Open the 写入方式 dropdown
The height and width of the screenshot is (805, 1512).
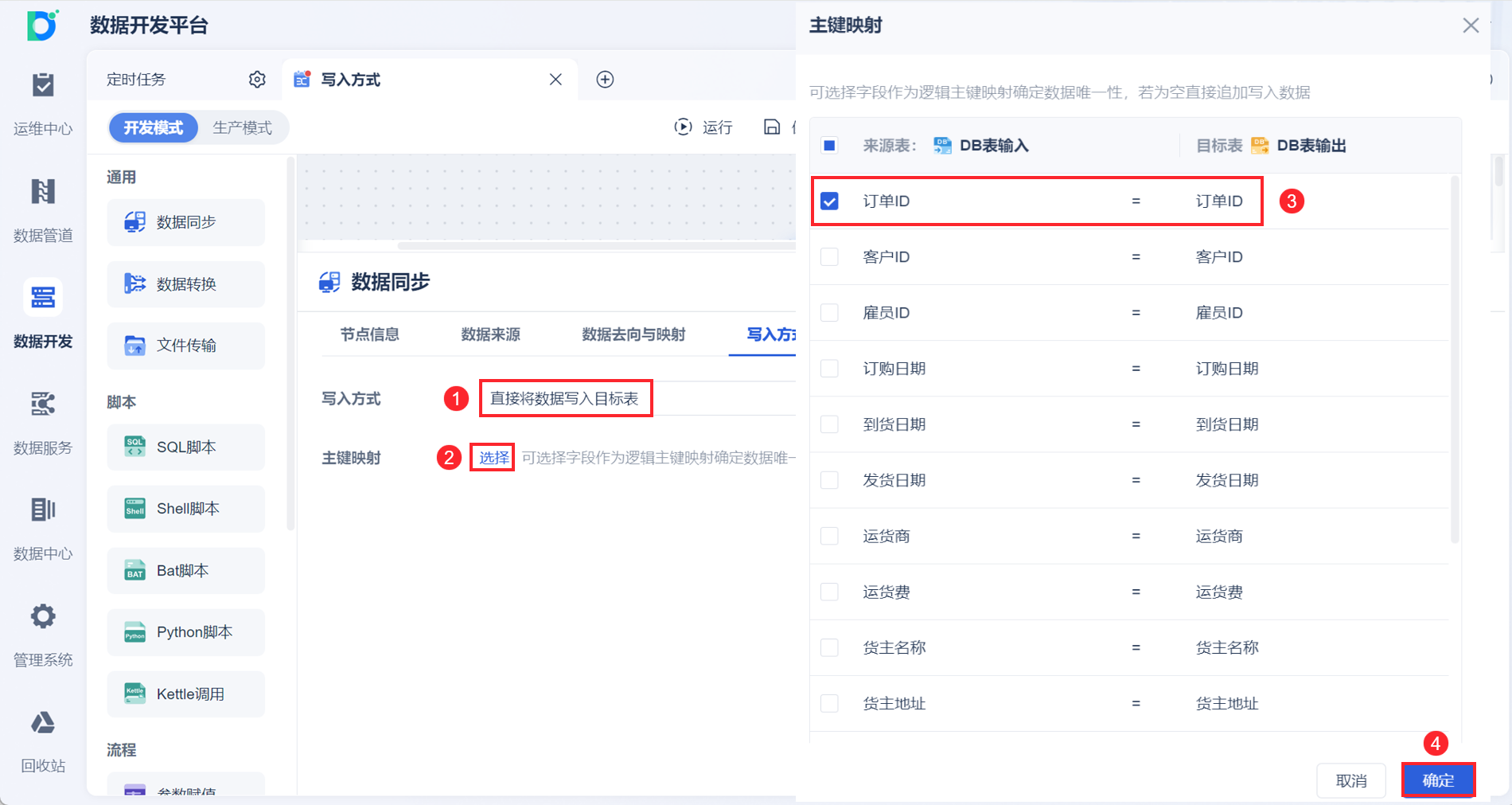pos(638,398)
